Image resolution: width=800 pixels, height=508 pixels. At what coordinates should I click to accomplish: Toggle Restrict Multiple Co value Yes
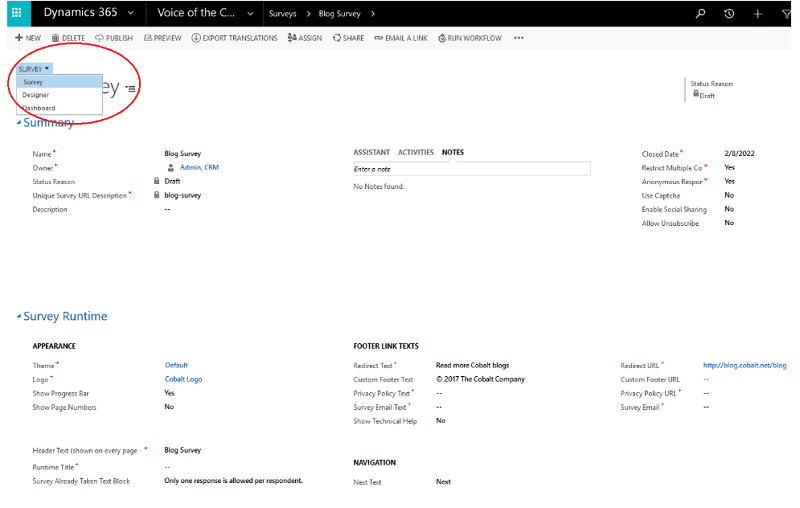pos(730,167)
